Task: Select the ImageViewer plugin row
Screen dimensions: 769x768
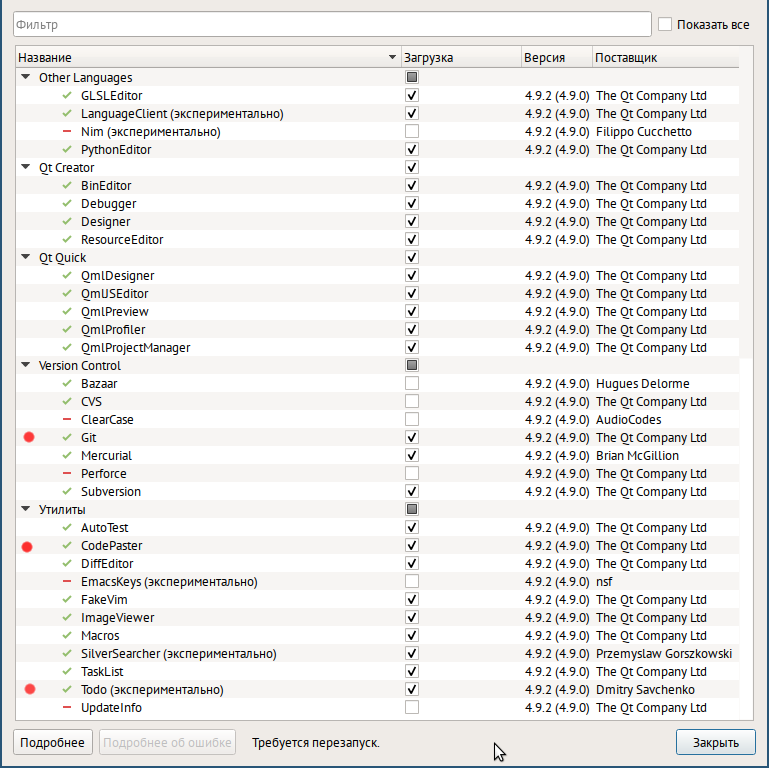Action: (x=378, y=617)
